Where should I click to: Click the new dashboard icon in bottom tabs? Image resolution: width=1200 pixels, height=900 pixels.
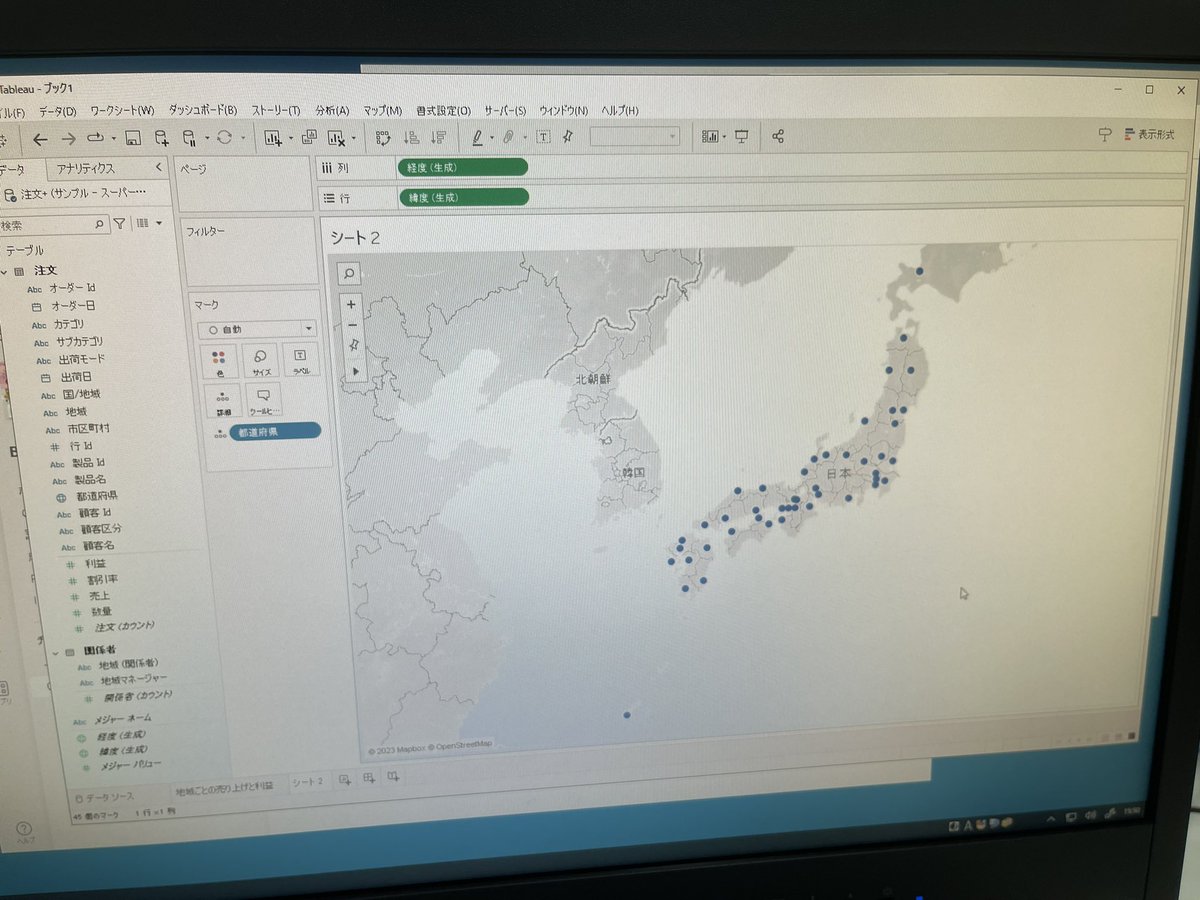point(369,778)
